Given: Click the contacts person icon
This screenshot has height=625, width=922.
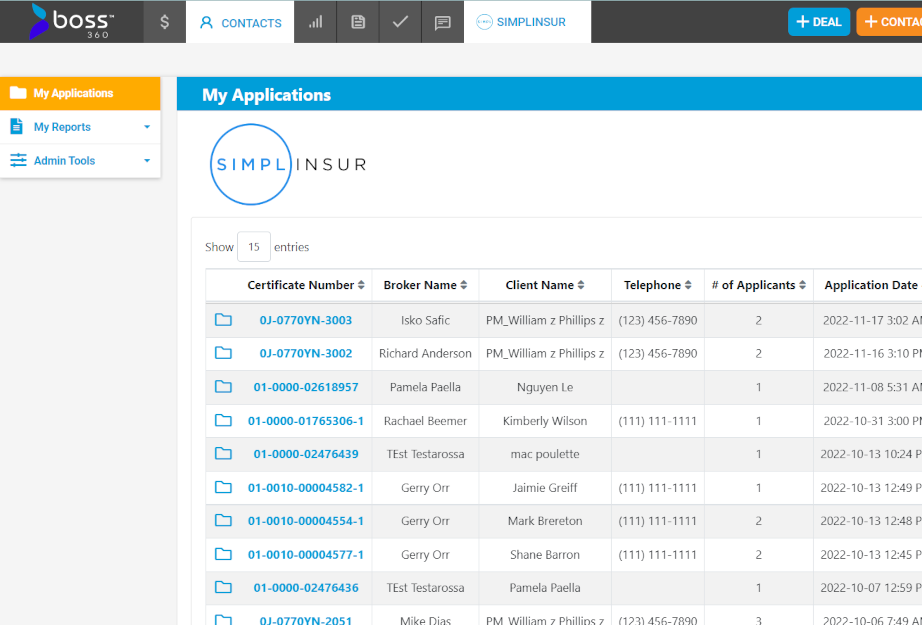Looking at the screenshot, I should pyautogui.click(x=206, y=22).
